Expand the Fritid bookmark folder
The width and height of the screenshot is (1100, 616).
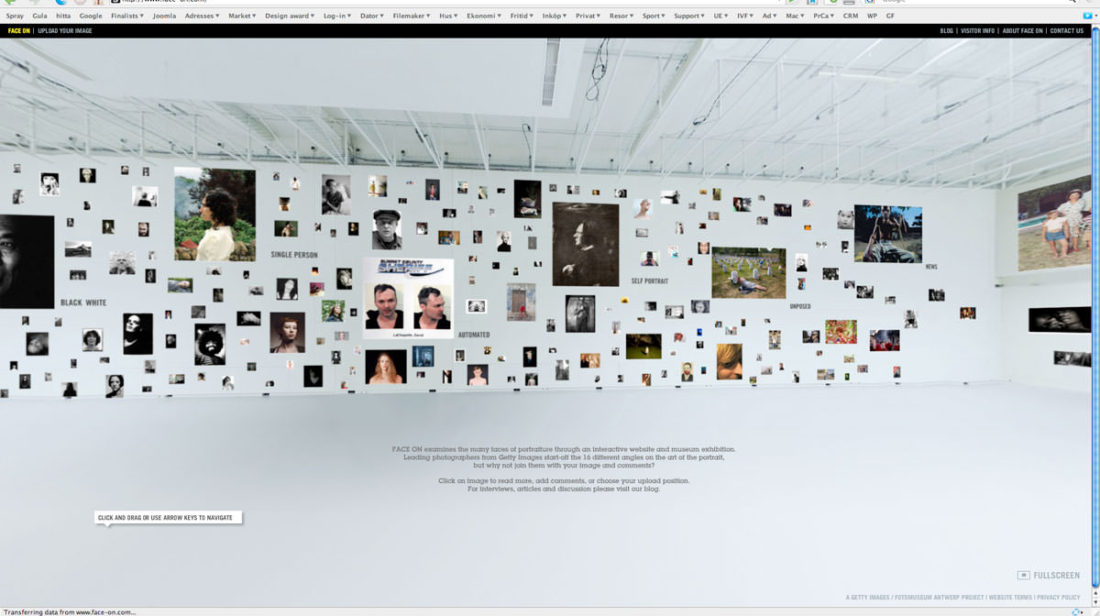click(x=522, y=15)
